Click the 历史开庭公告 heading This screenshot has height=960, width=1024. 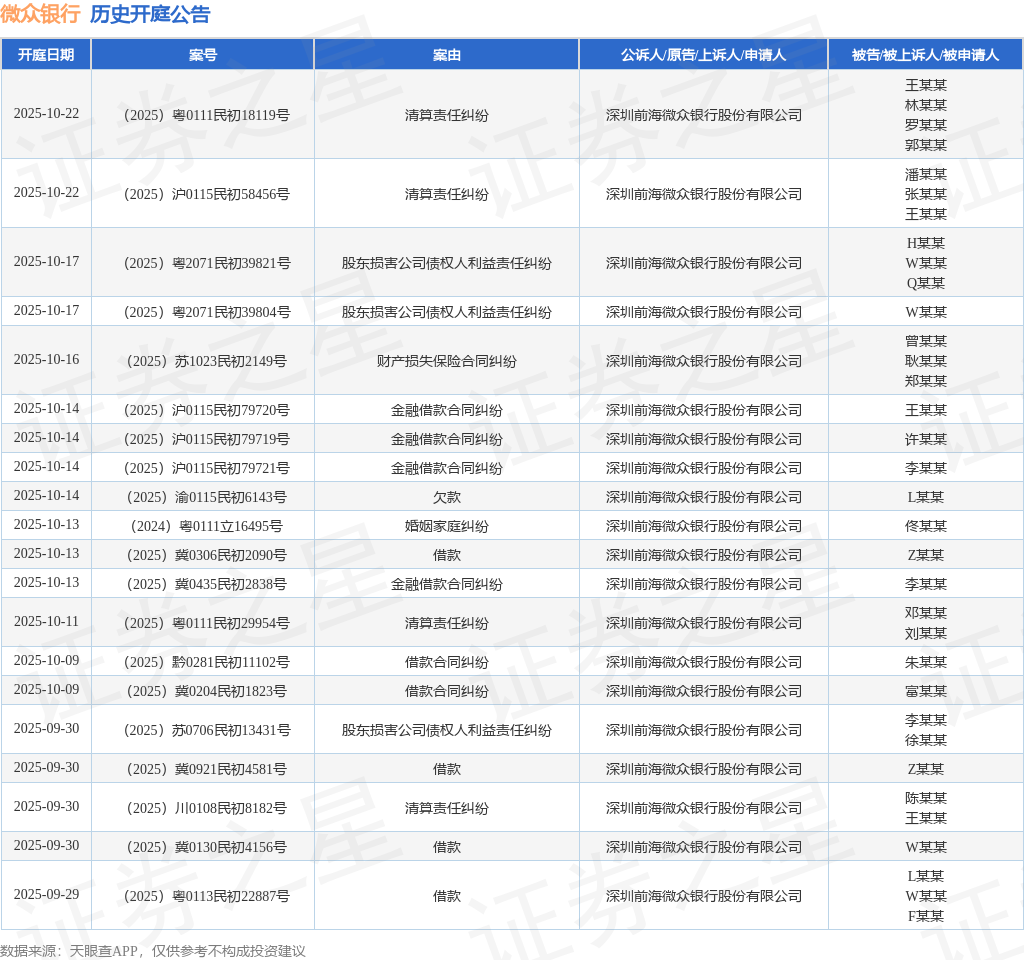tap(150, 14)
